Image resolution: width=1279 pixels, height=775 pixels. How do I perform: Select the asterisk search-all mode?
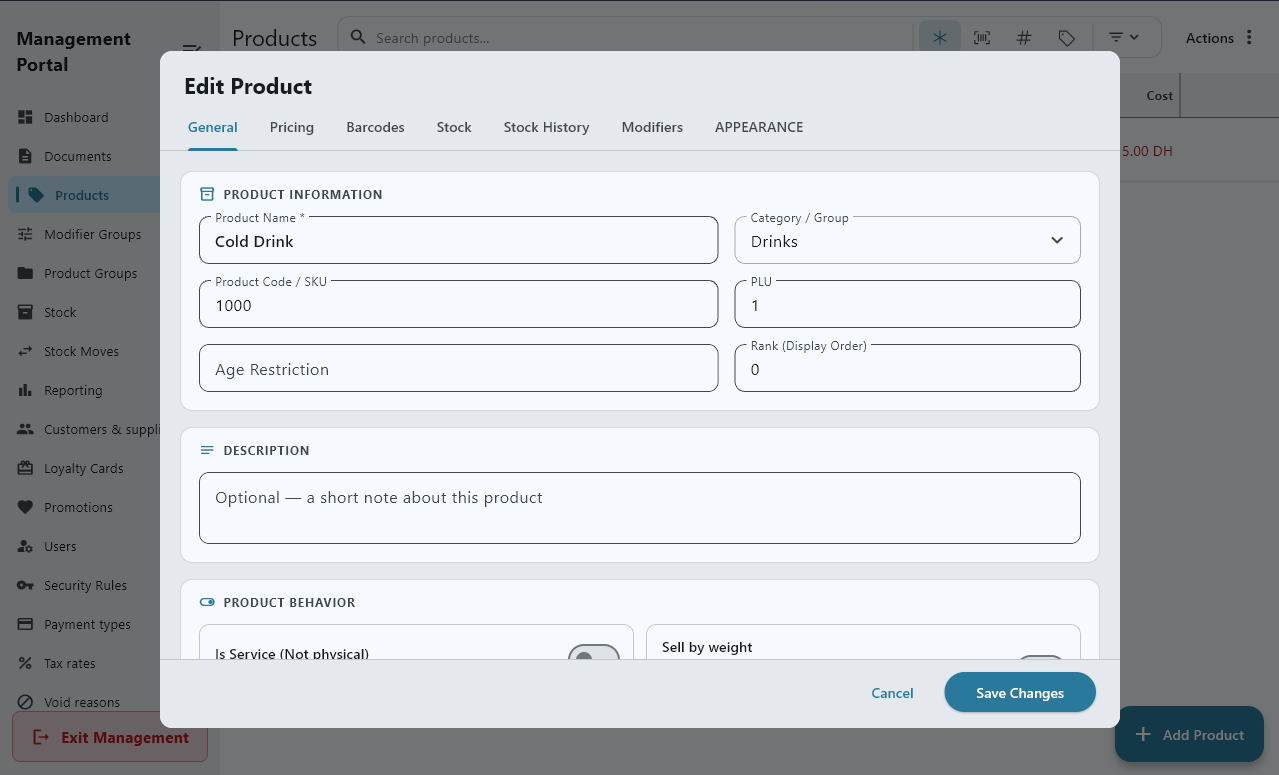[940, 38]
